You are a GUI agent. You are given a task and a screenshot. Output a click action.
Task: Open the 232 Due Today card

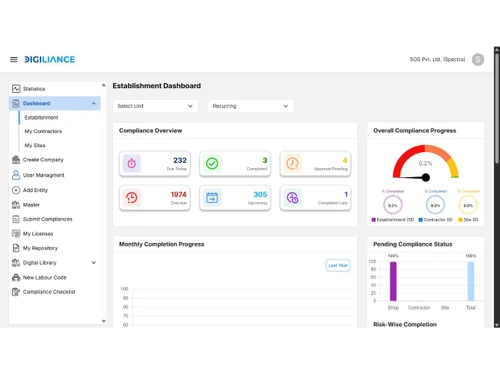(155, 163)
